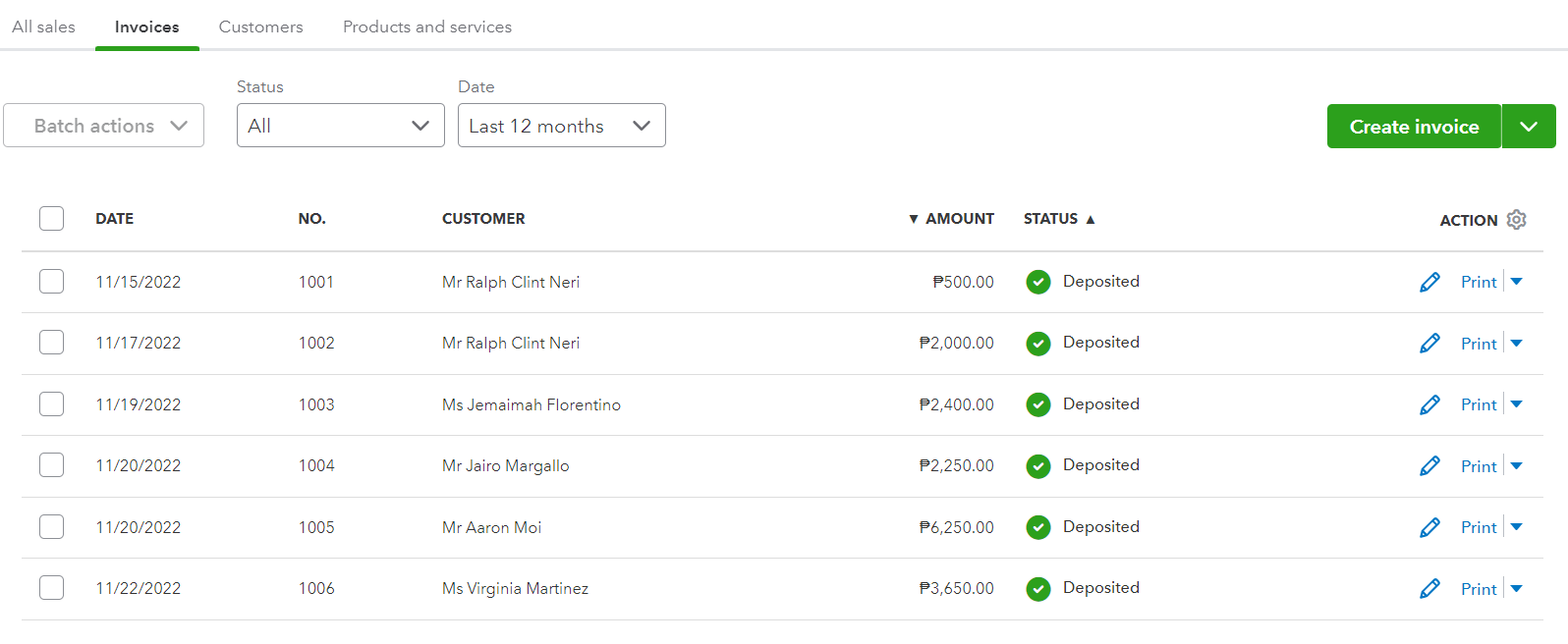This screenshot has height=644, width=1568.
Task: Open the Status filter dropdown
Action: pyautogui.click(x=340, y=126)
